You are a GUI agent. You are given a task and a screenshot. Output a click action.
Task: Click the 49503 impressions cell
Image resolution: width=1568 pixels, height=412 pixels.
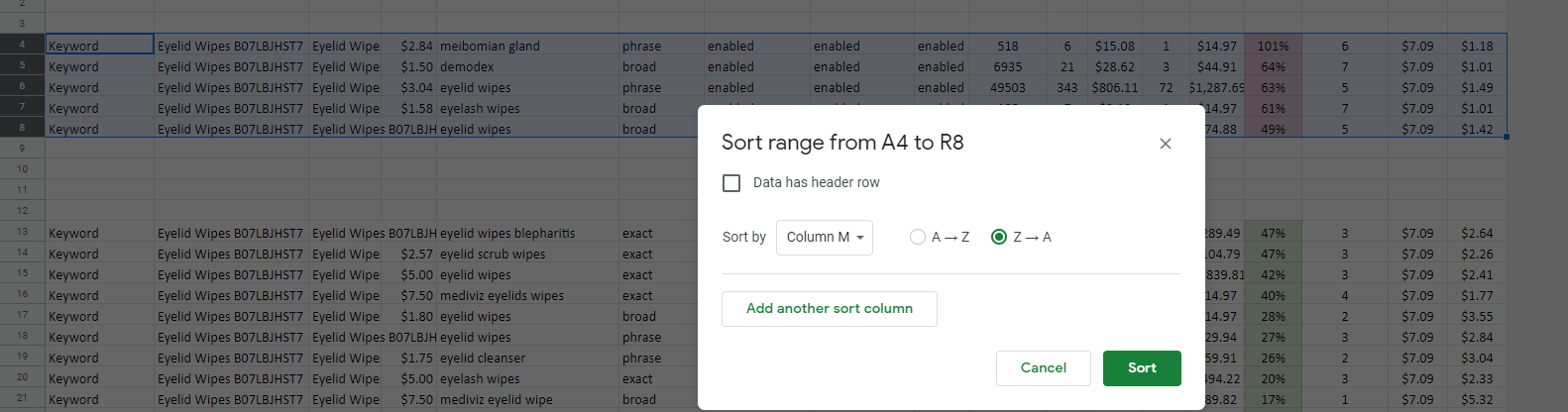click(x=1007, y=87)
